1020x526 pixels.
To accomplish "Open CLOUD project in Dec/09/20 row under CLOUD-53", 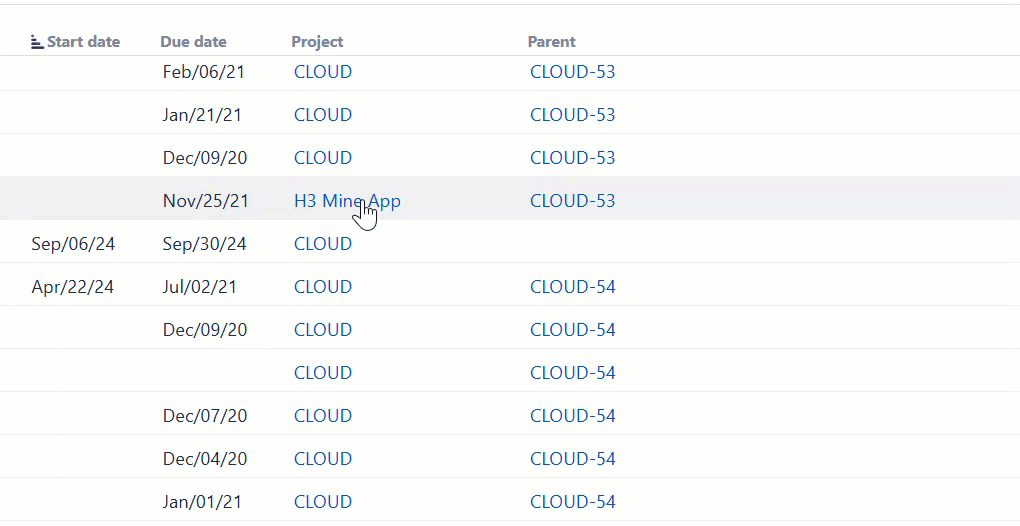I will tap(323, 158).
